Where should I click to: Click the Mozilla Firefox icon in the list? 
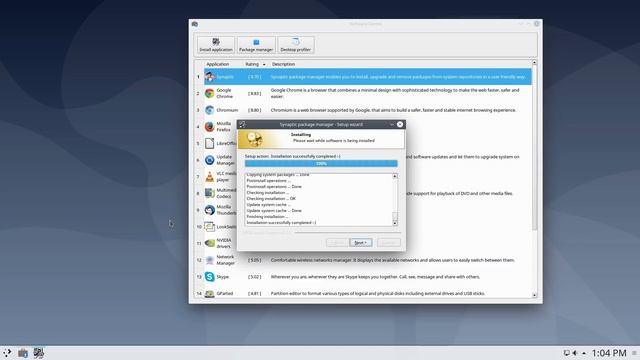click(x=210, y=127)
